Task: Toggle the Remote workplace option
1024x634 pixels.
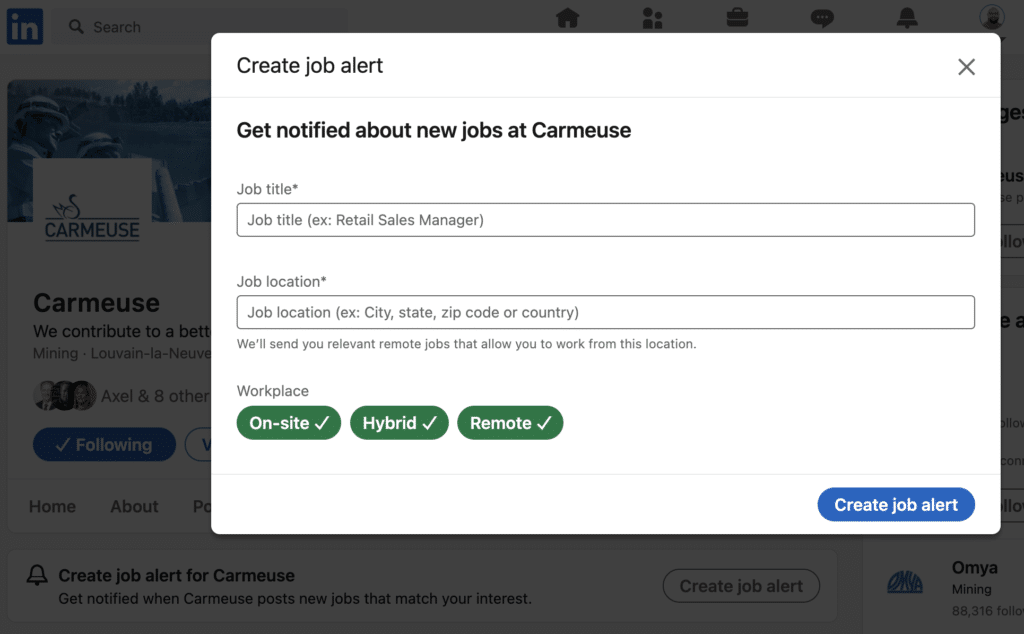Action: [x=510, y=423]
